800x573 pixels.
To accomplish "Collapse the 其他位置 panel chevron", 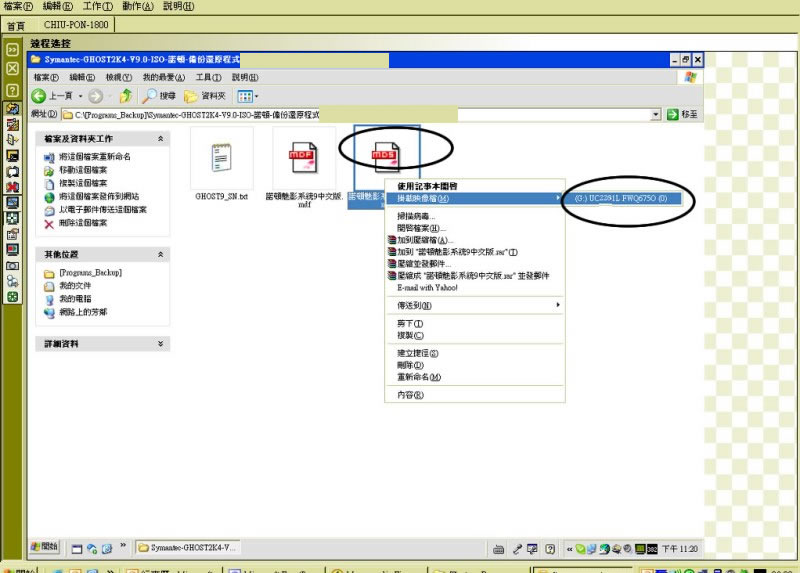I will 161,254.
